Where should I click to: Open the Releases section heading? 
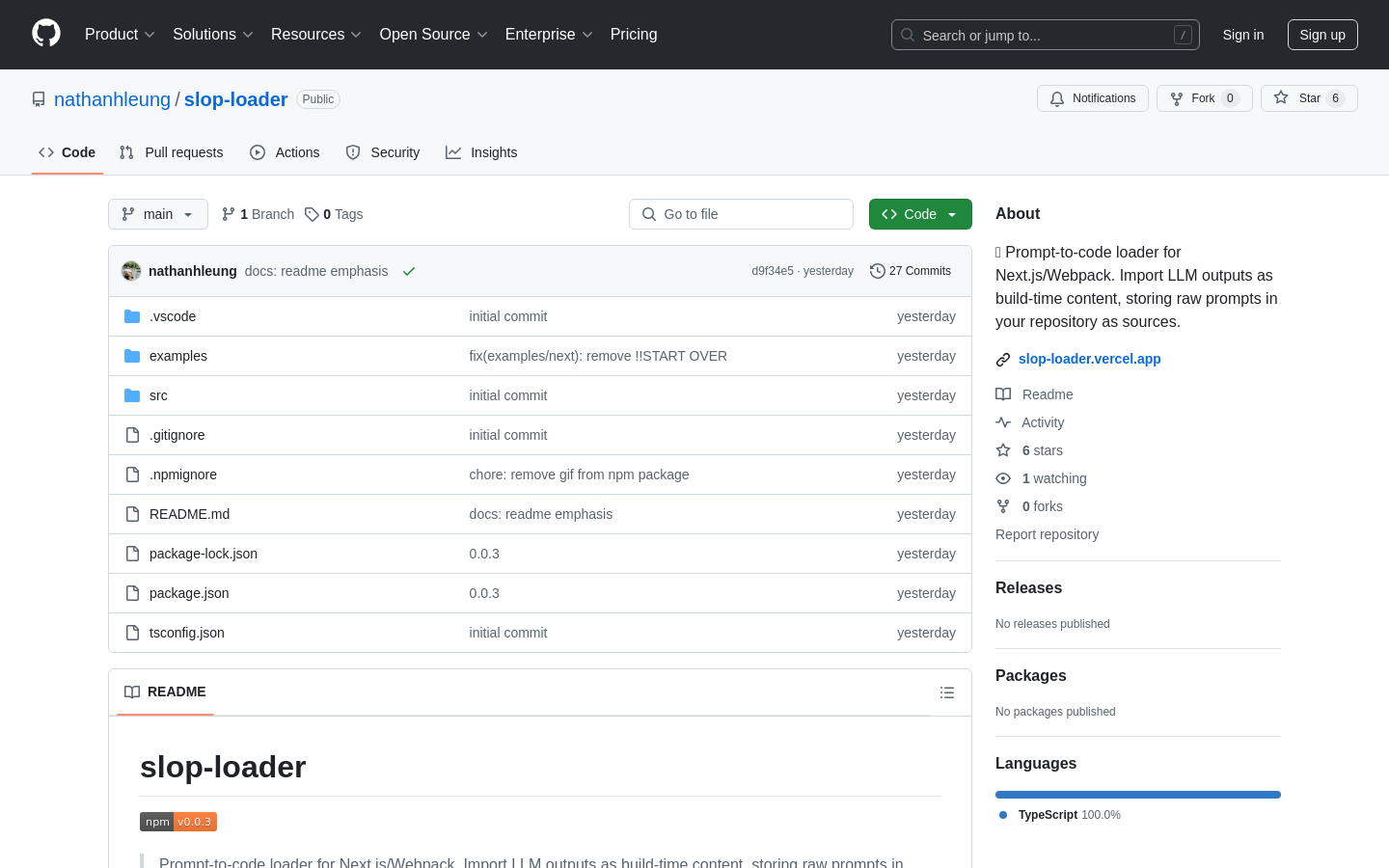[x=1028, y=588]
